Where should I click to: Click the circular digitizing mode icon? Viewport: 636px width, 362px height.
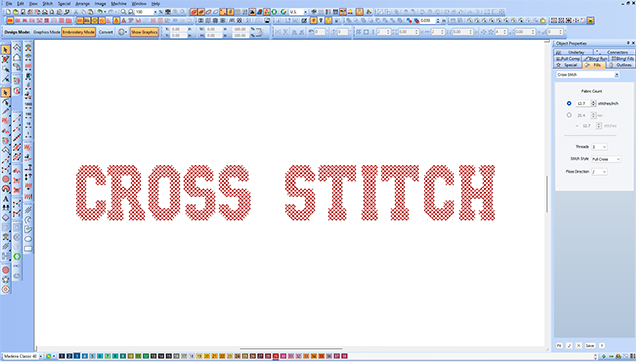pyautogui.click(x=120, y=32)
